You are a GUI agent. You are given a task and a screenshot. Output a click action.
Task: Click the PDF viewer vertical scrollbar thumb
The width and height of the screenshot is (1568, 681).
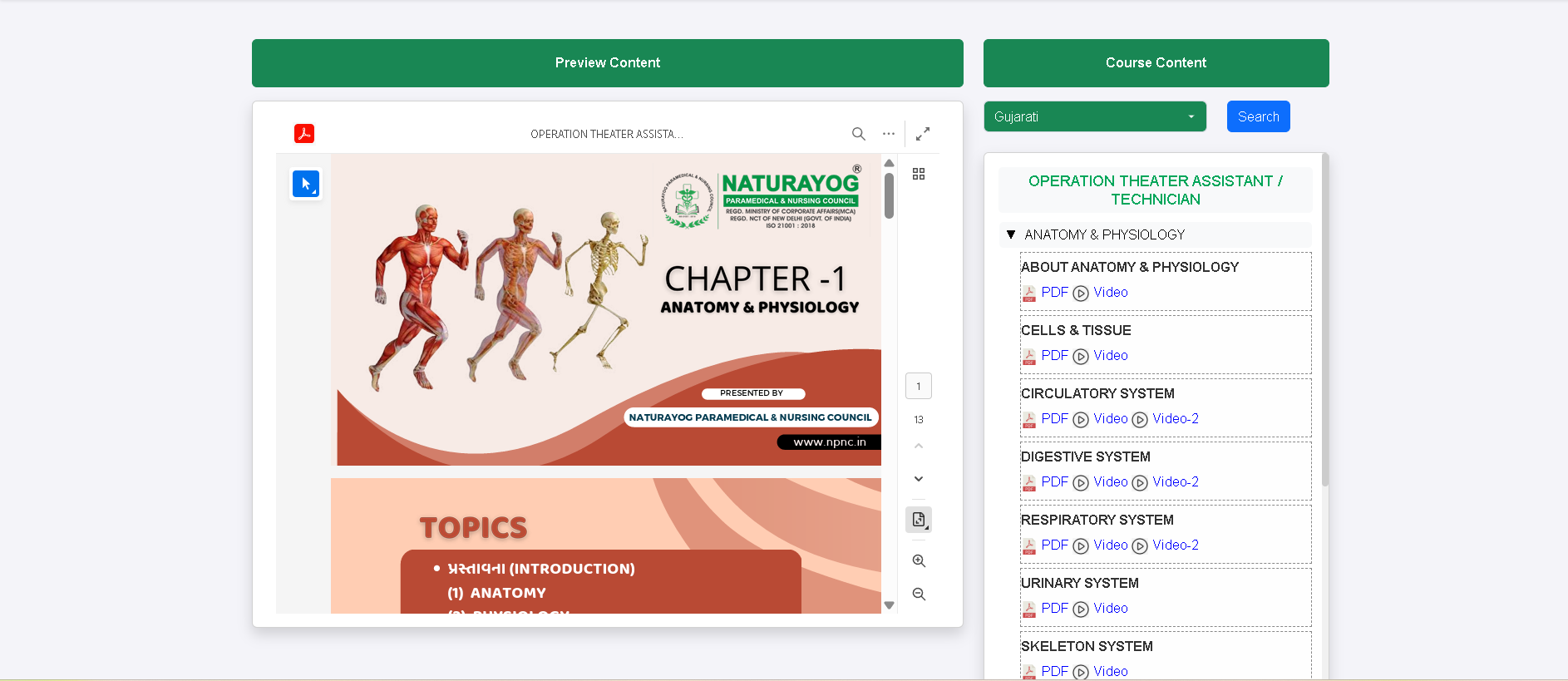889,195
